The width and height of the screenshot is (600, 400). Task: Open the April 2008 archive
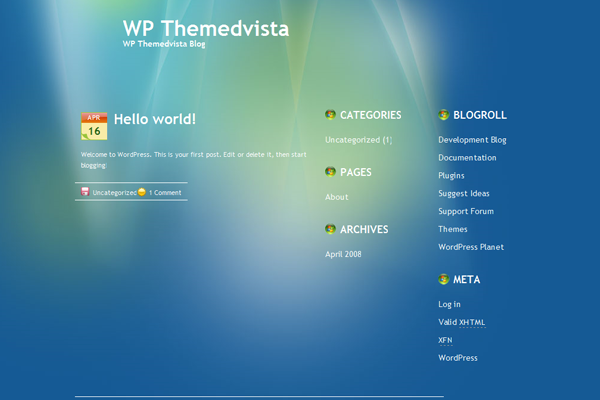tap(343, 254)
